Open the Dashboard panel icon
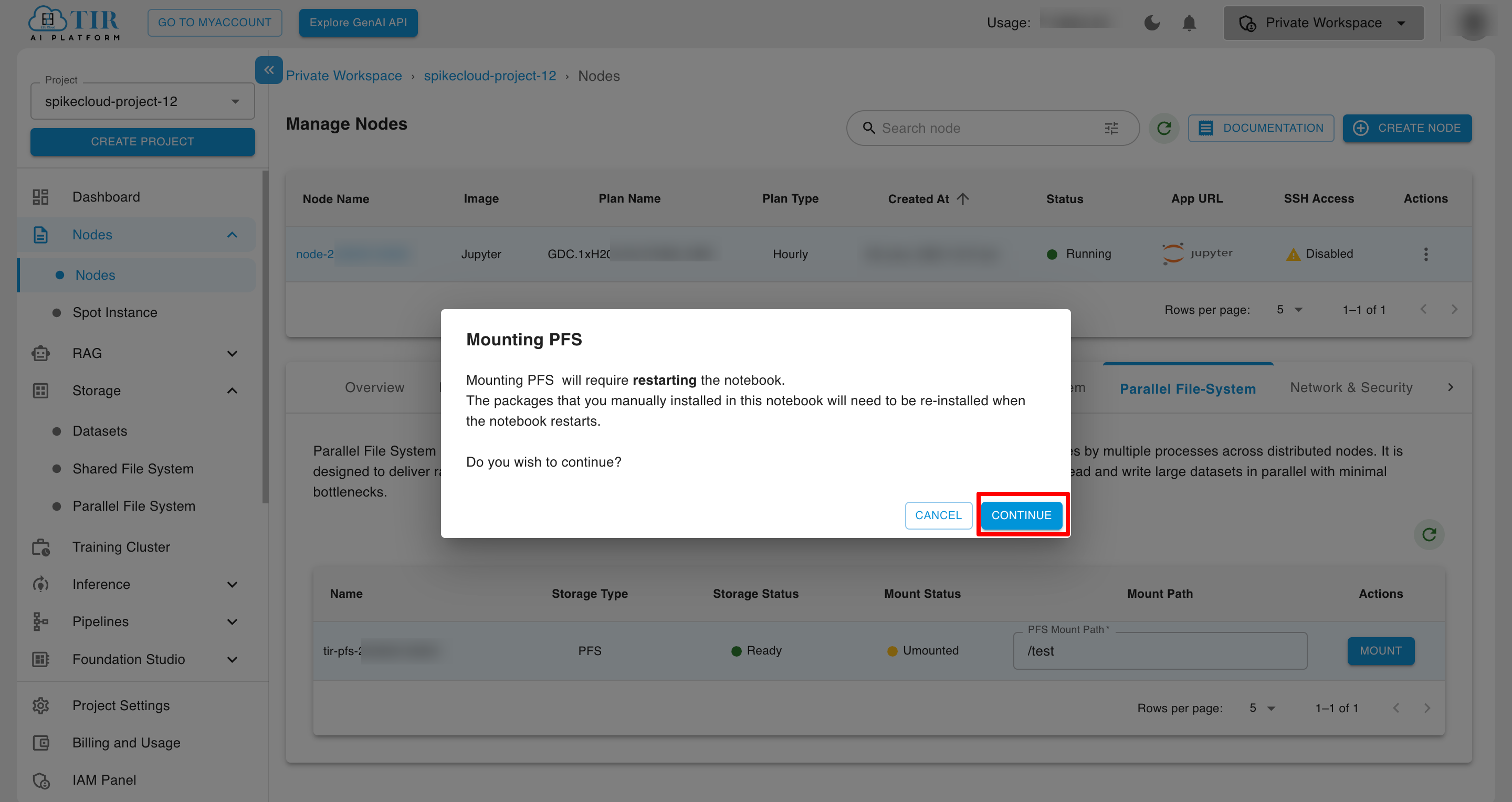The image size is (1512, 802). click(x=40, y=196)
